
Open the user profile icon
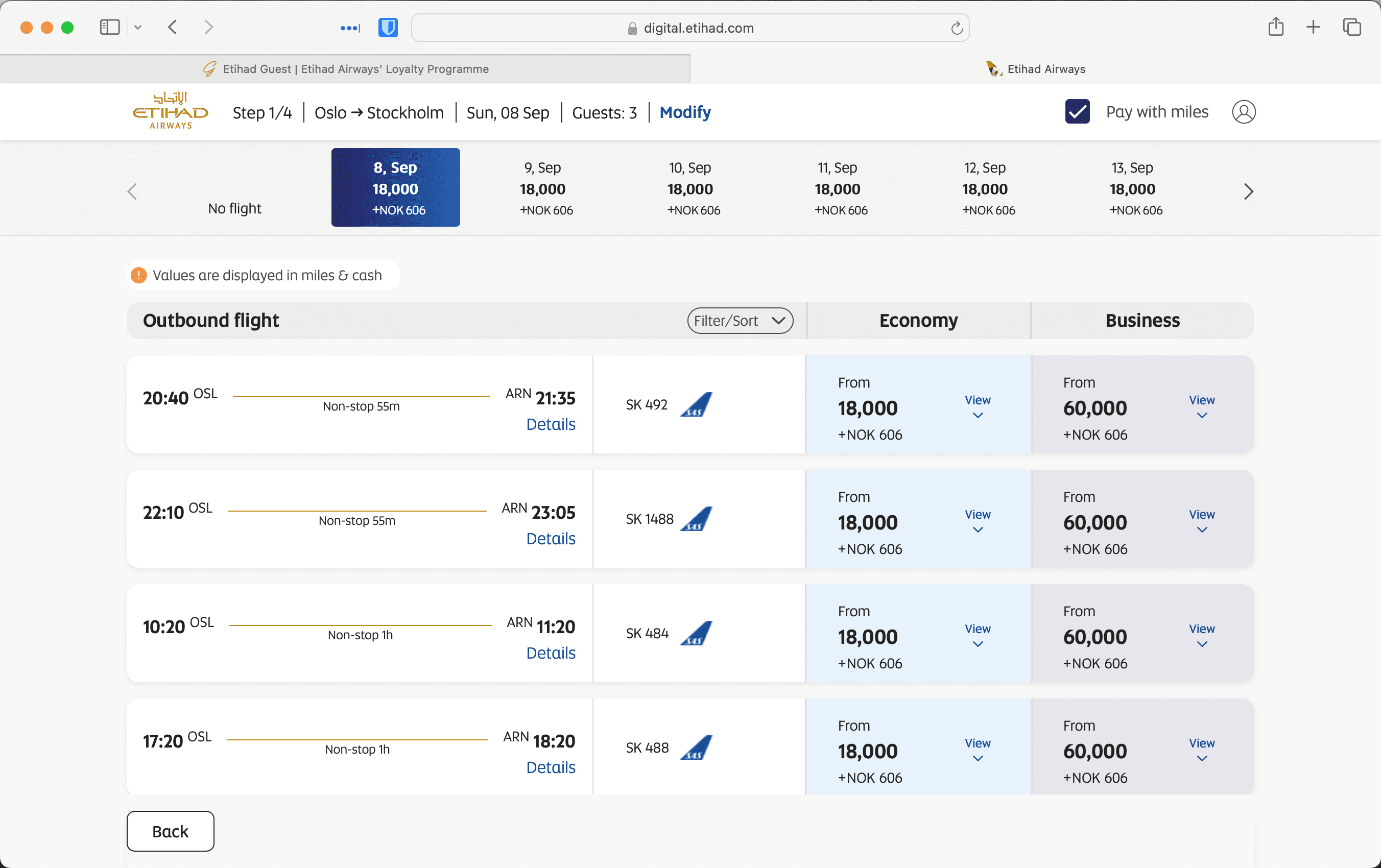point(1243,112)
